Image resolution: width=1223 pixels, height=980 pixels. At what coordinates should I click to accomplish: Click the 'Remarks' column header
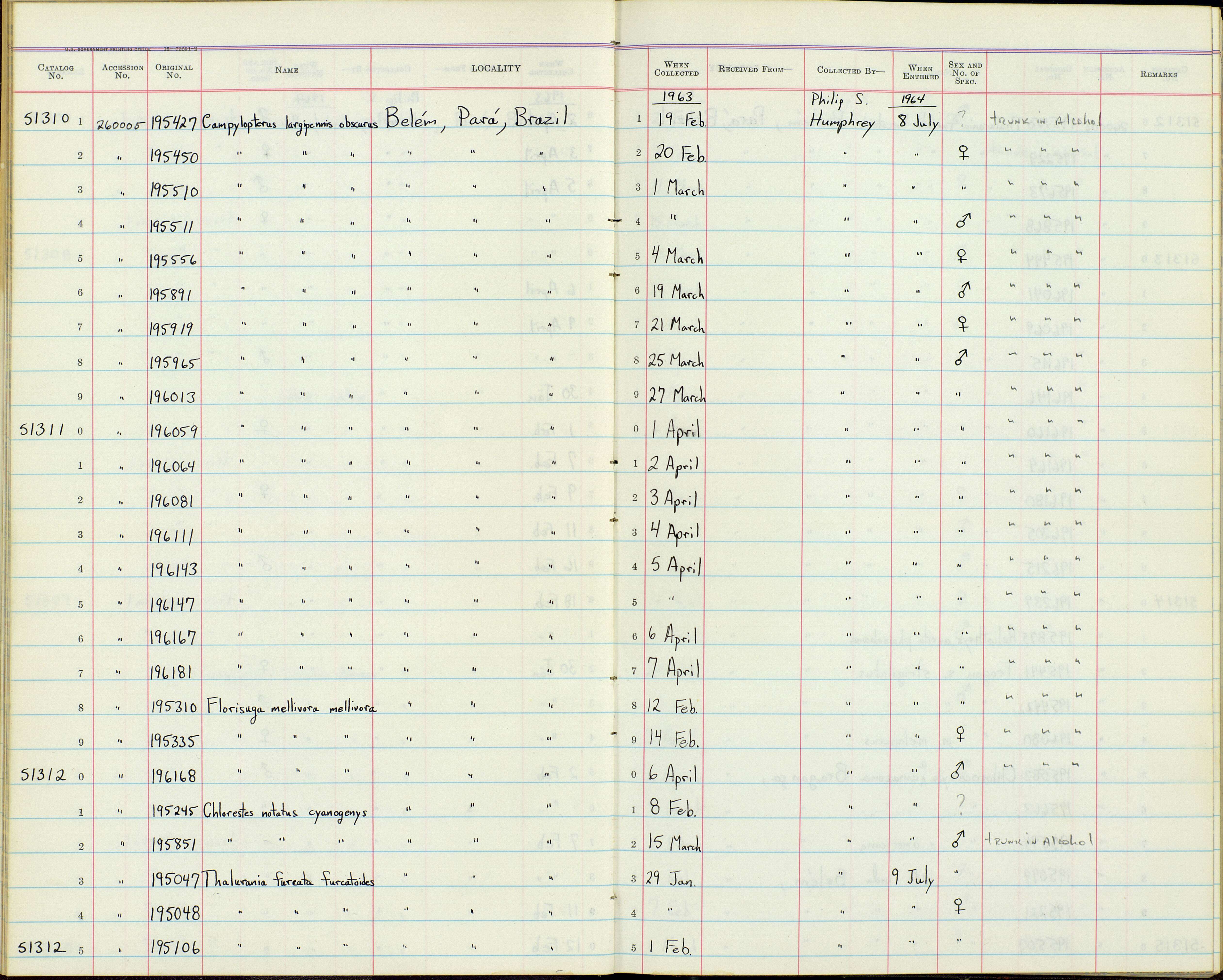tap(1159, 74)
